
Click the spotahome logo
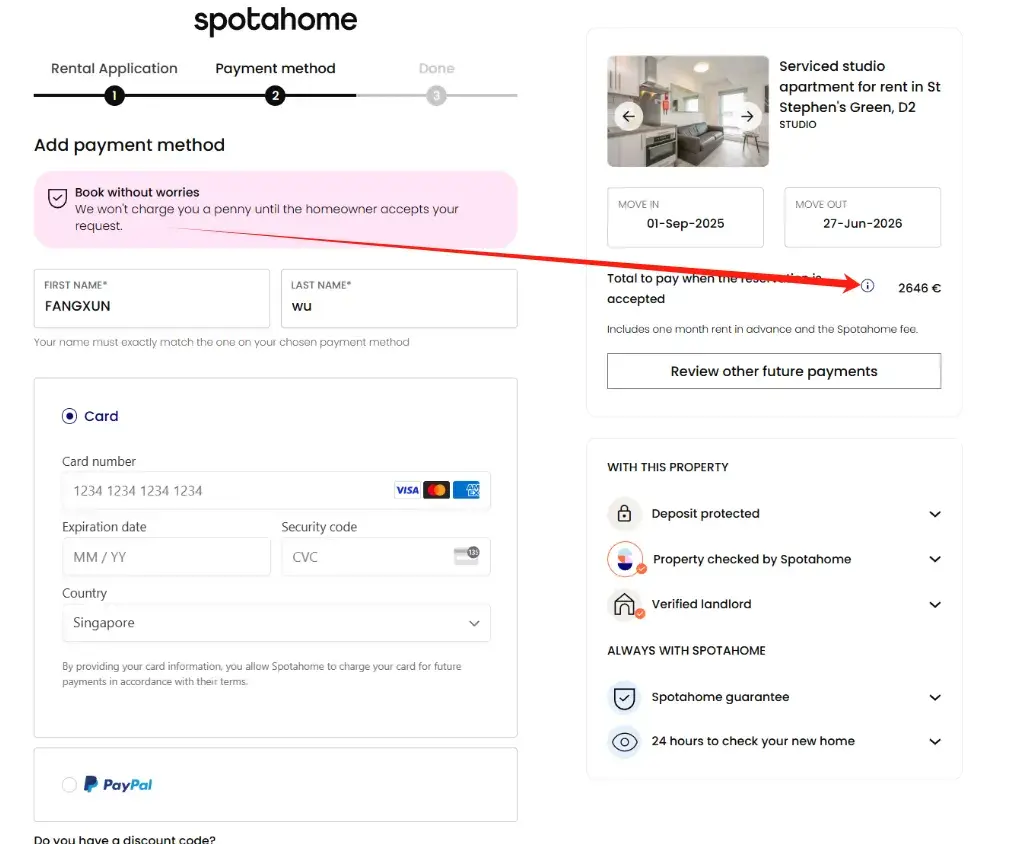[275, 20]
